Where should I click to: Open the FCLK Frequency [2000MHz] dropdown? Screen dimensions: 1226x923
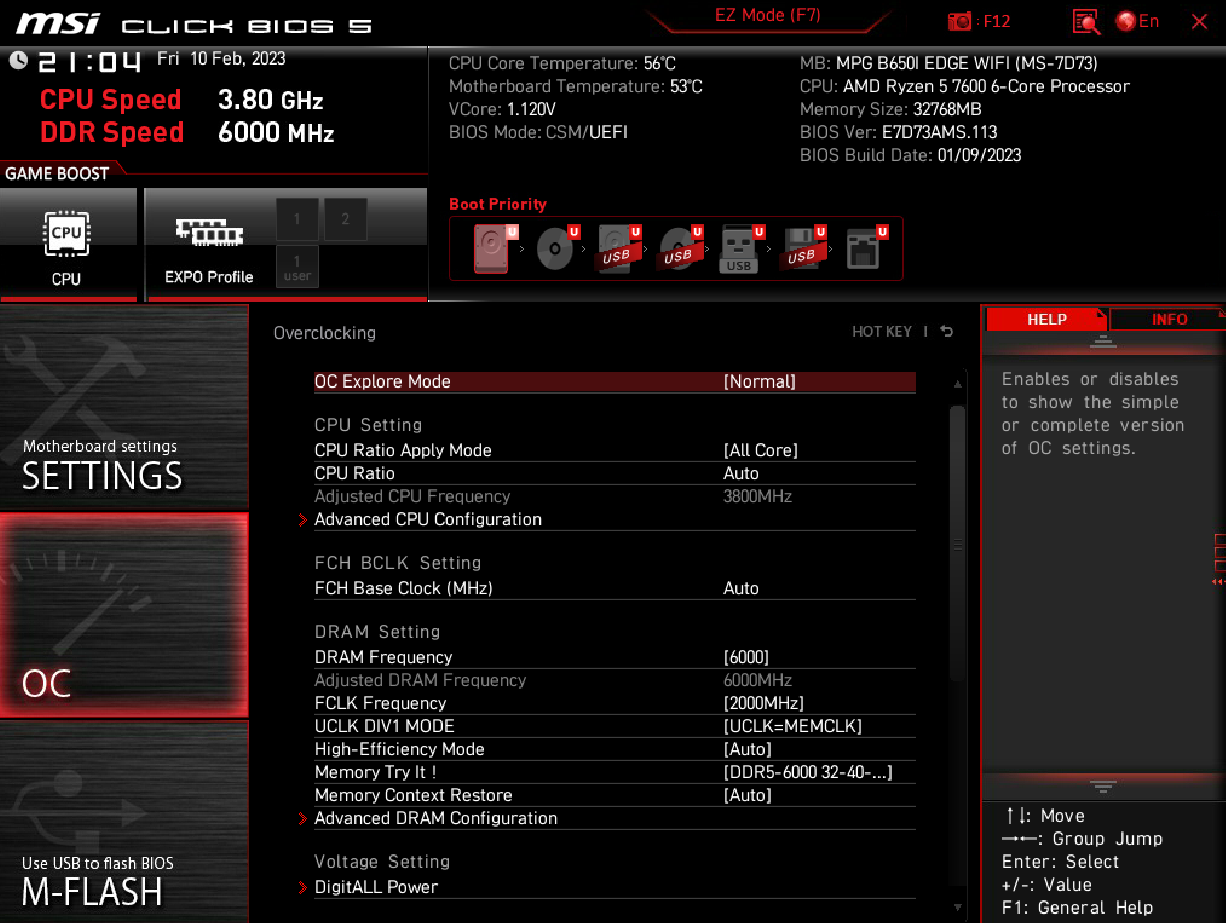(615, 703)
